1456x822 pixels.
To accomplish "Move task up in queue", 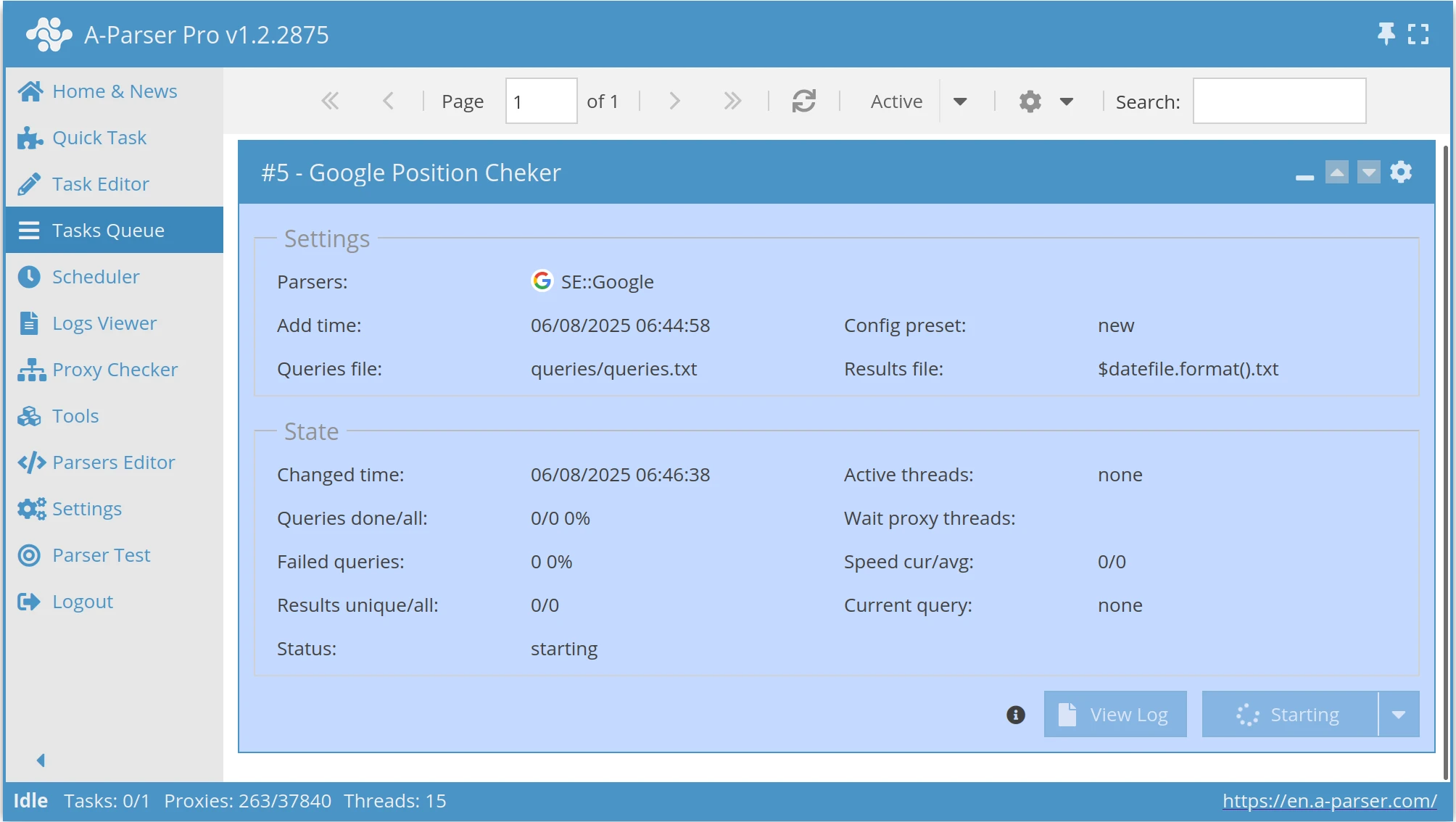I will 1336,173.
